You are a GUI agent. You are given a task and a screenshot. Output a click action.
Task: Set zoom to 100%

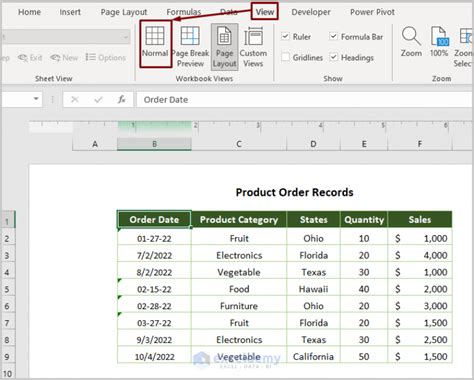click(x=439, y=42)
